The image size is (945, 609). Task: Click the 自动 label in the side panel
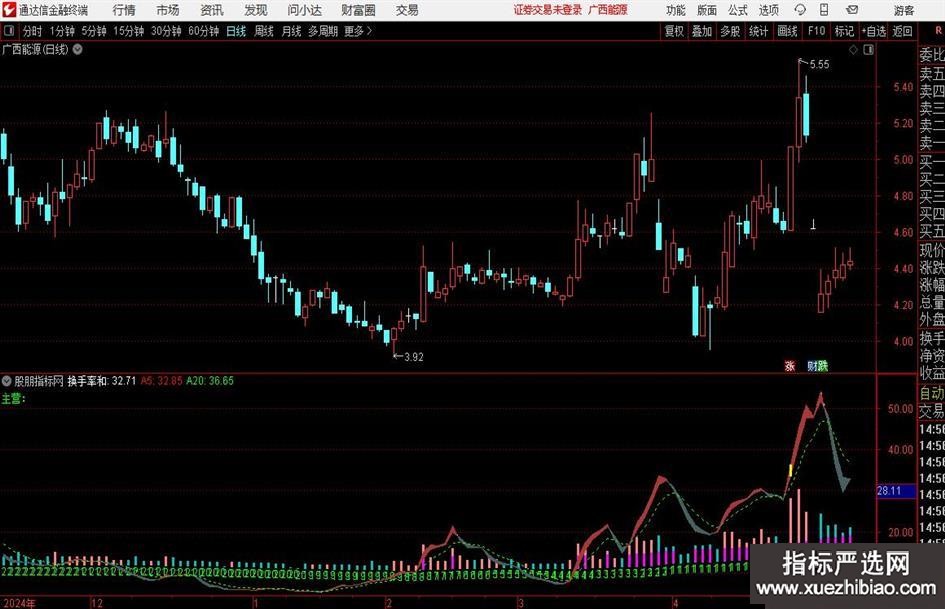pos(931,393)
